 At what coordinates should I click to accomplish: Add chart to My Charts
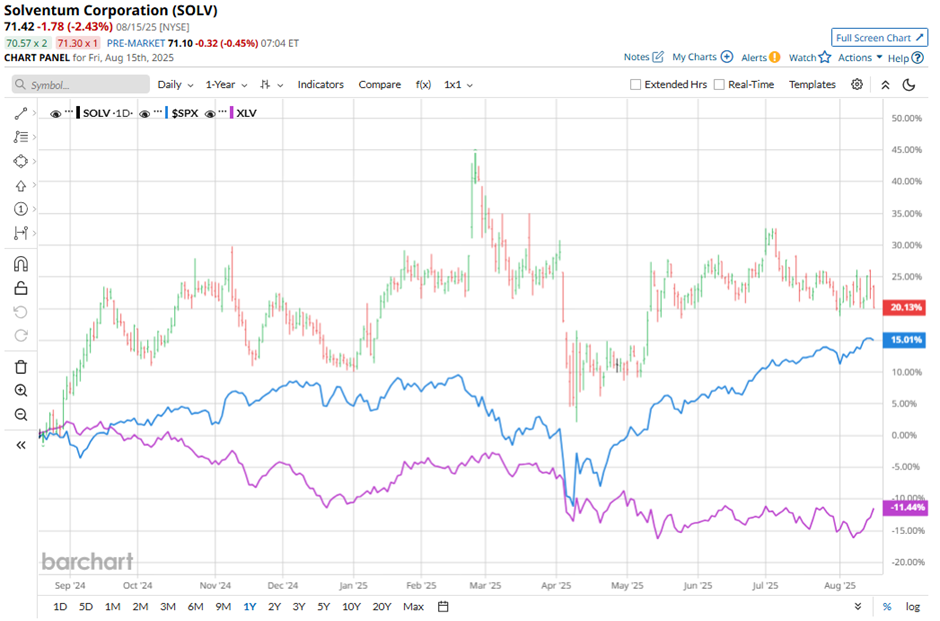[703, 57]
